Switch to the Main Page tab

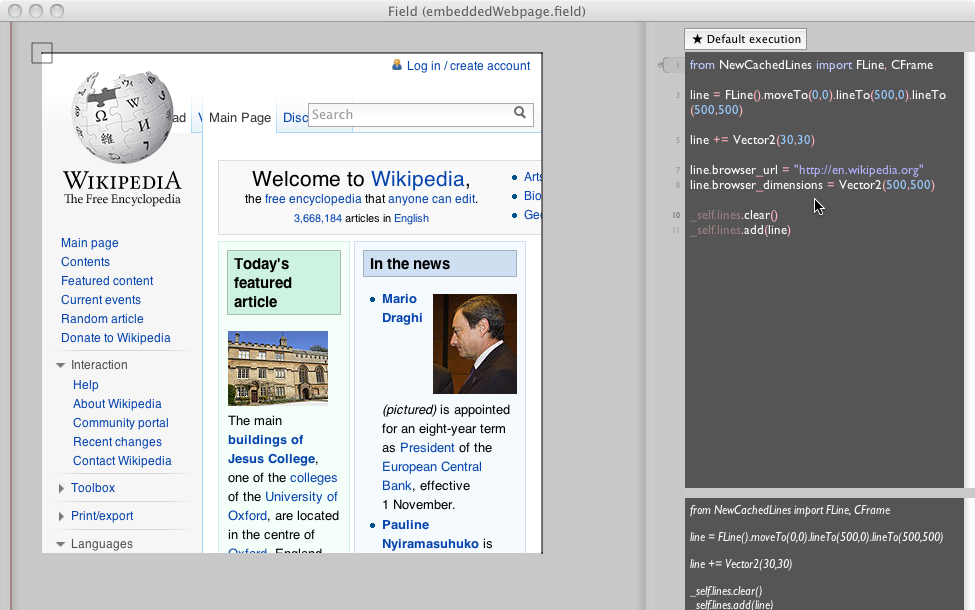click(239, 118)
